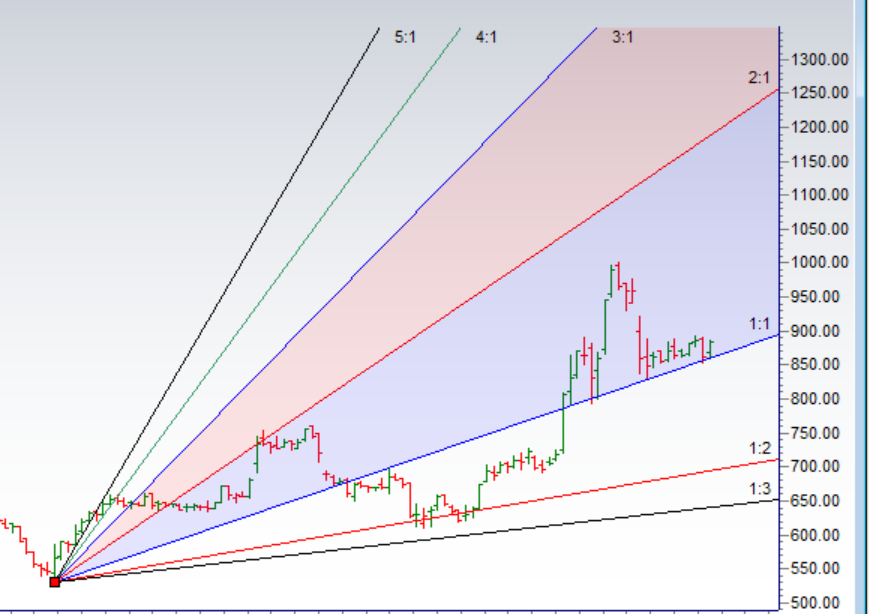The width and height of the screenshot is (870, 614).
Task: Select the 1:3 line label
Action: (x=759, y=488)
